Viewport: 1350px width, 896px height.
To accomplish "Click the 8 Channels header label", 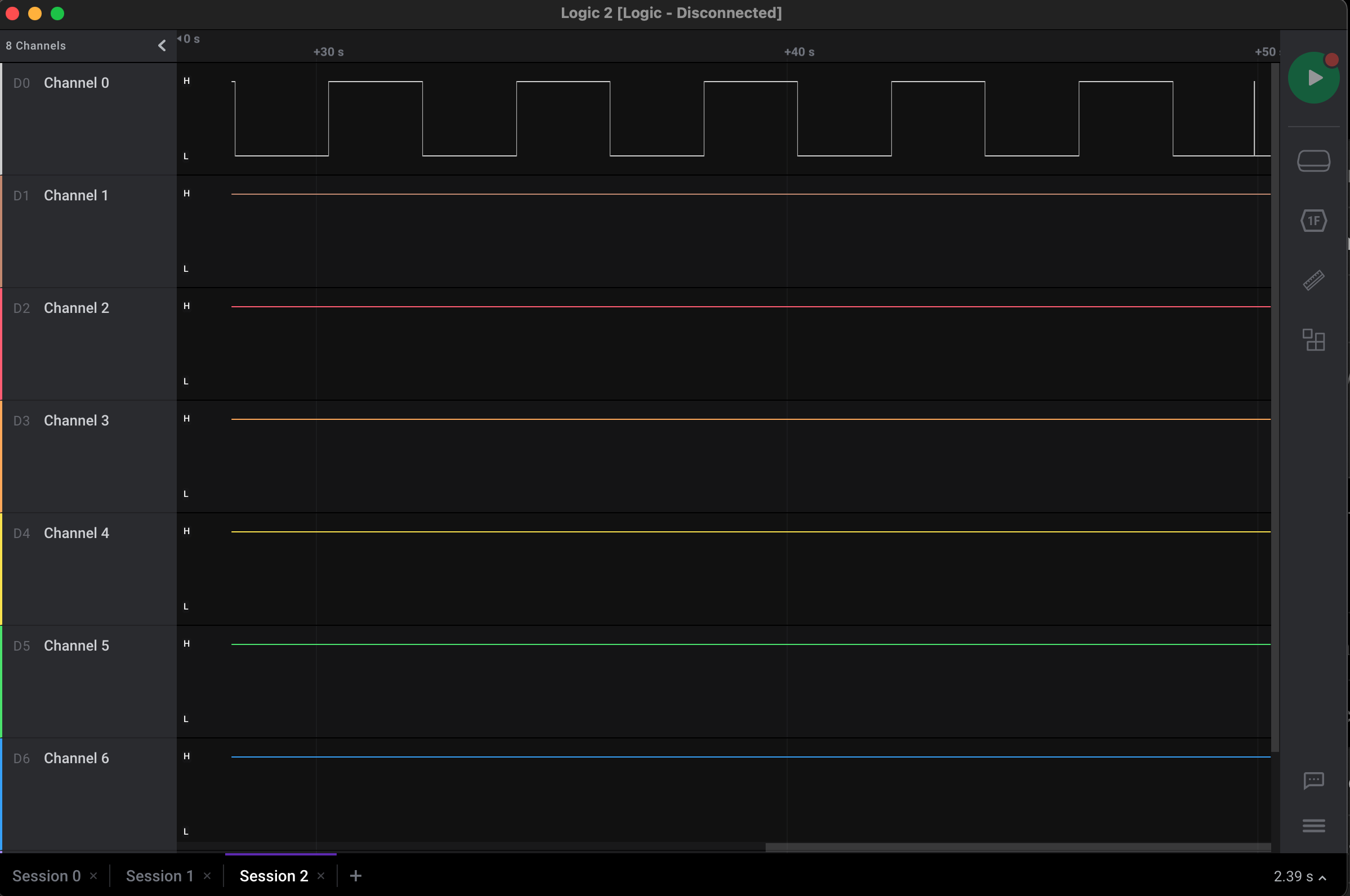I will click(x=35, y=46).
